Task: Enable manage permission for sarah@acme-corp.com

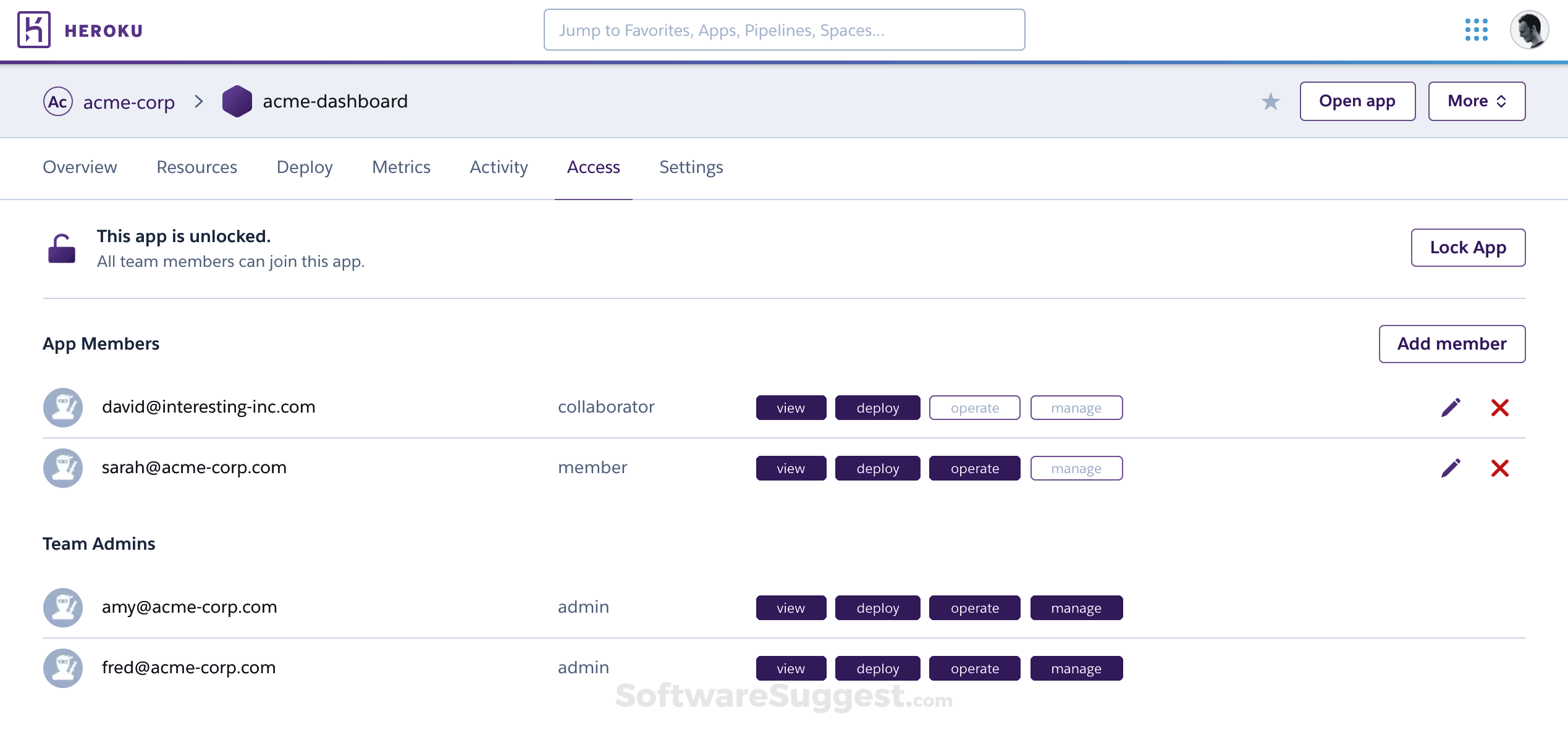Action: click(1076, 468)
